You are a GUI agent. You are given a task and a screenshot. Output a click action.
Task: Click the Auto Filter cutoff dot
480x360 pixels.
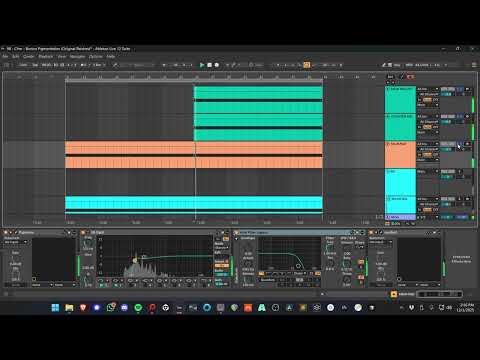coord(298,266)
